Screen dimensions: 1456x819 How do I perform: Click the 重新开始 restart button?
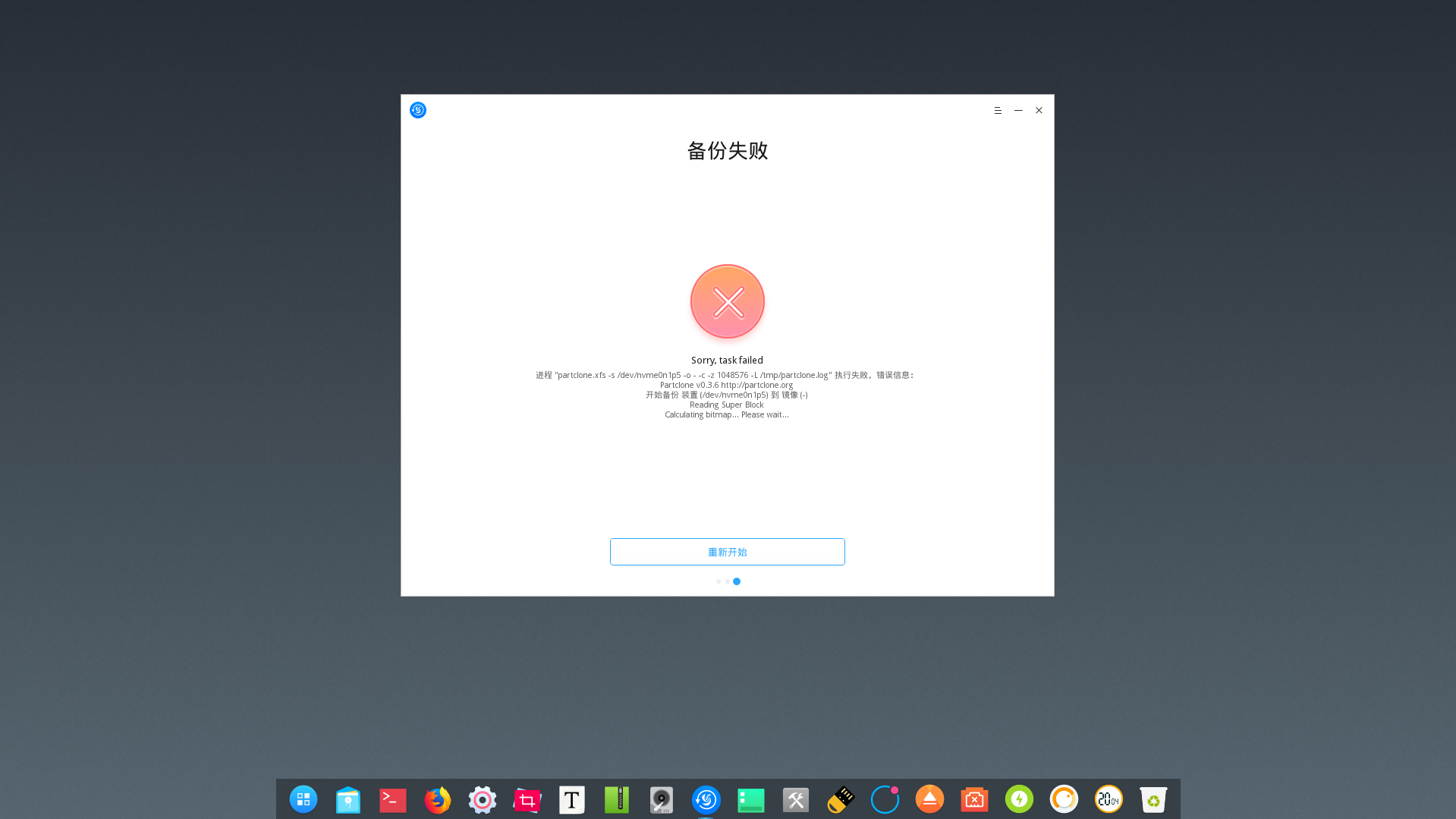point(727,552)
